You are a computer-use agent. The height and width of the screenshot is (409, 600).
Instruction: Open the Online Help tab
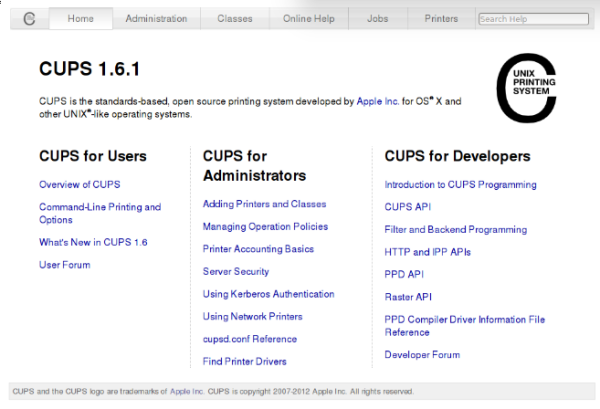coord(309,18)
